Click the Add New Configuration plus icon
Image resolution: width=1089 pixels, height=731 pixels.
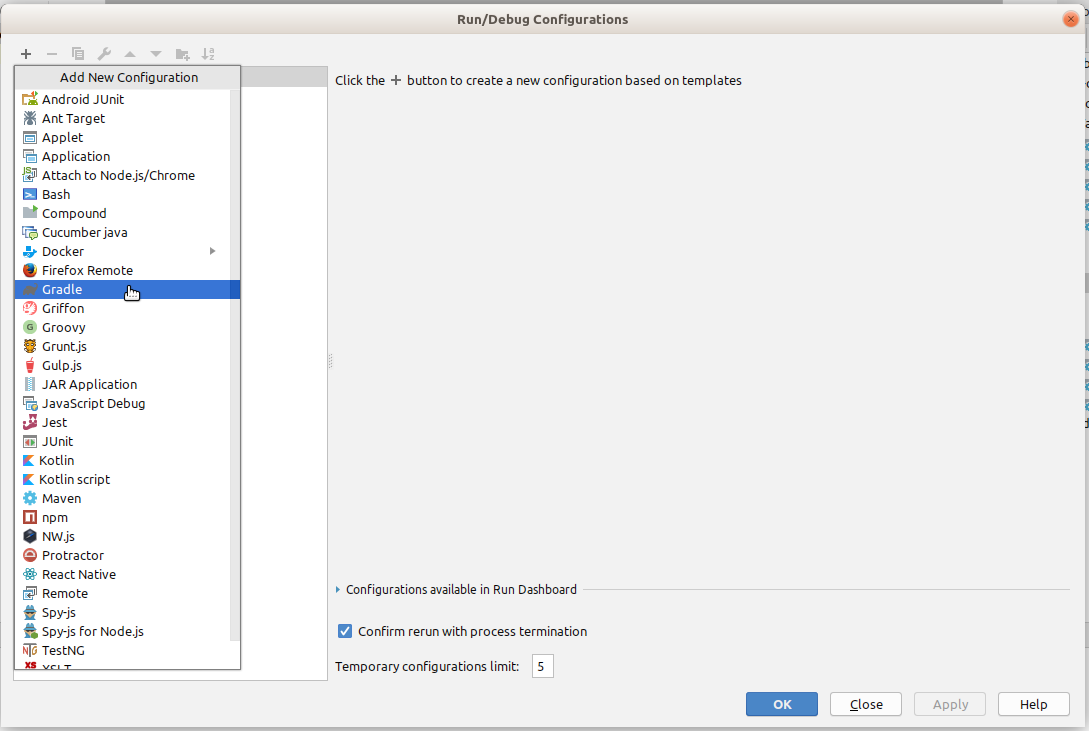[26, 53]
